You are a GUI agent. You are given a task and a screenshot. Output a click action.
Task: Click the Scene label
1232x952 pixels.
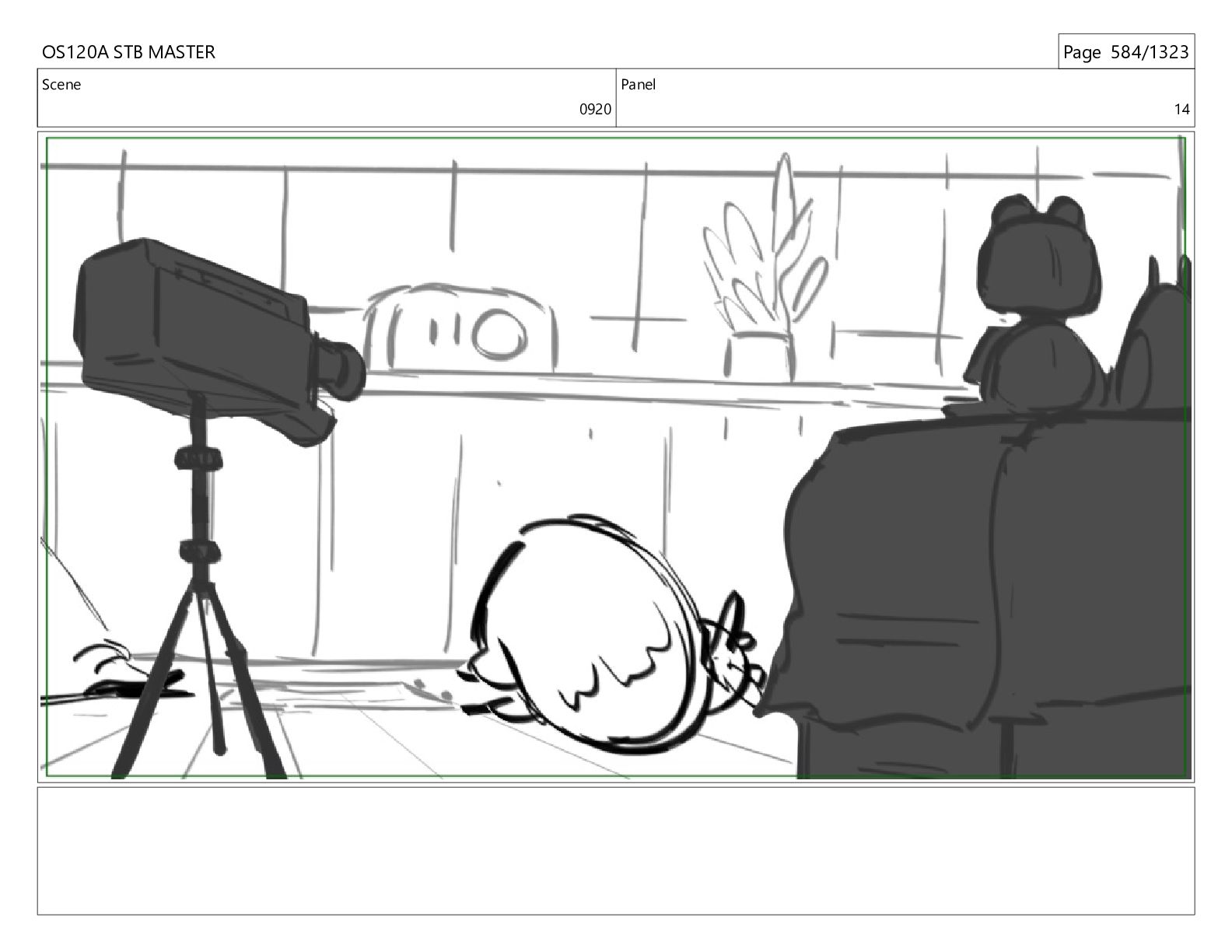coord(61,85)
